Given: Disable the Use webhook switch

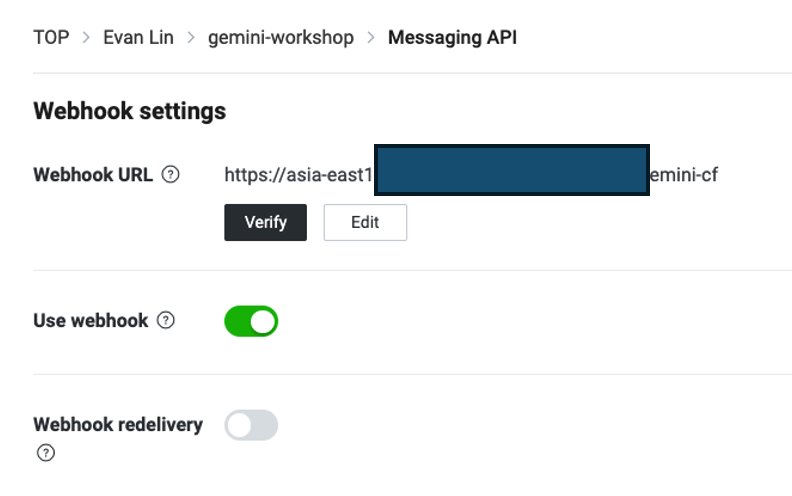Looking at the screenshot, I should pyautogui.click(x=251, y=321).
